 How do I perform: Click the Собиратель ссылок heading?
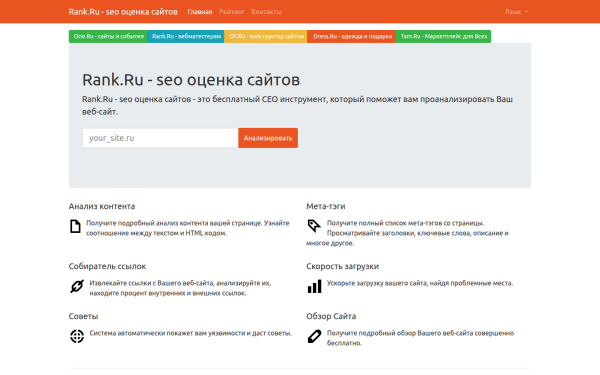[108, 266]
